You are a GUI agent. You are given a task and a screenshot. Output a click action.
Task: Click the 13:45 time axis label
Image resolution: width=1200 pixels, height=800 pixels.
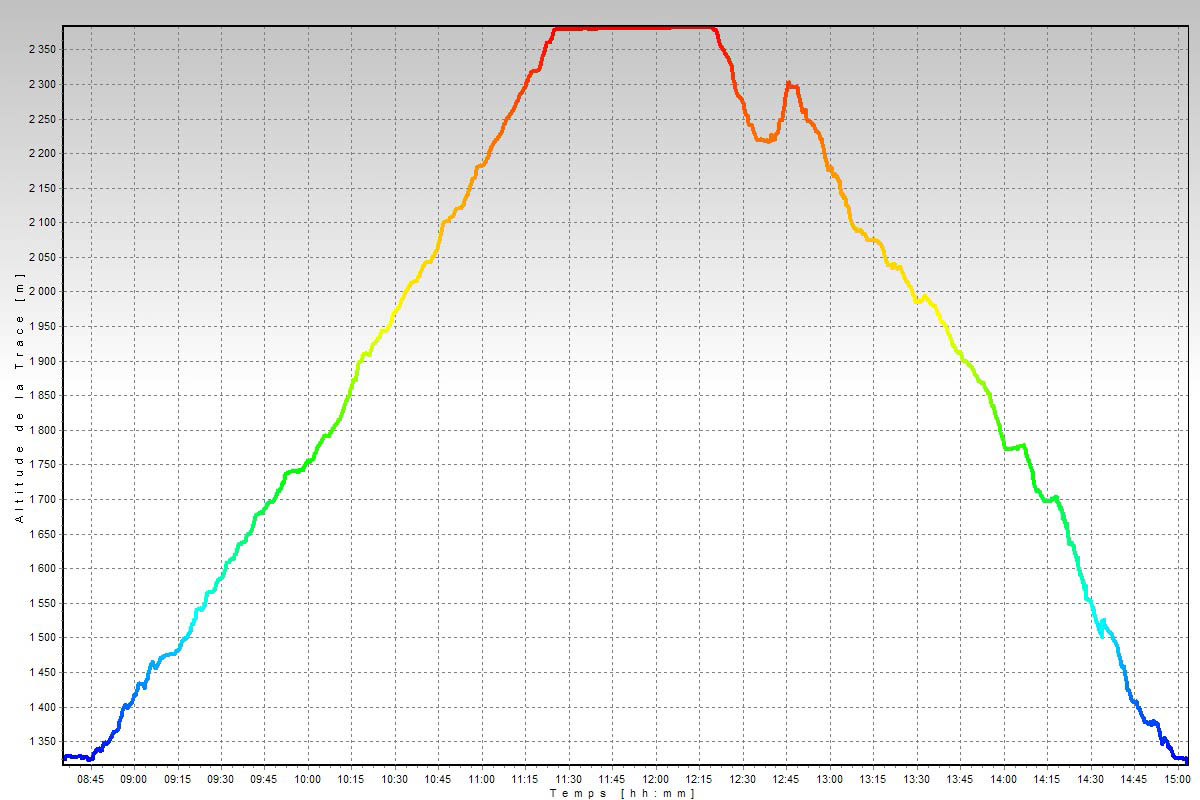click(x=960, y=778)
